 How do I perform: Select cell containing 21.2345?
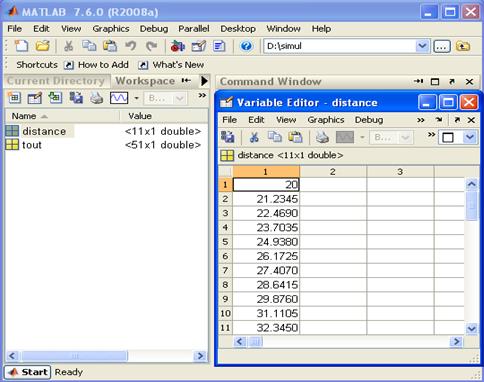266,199
